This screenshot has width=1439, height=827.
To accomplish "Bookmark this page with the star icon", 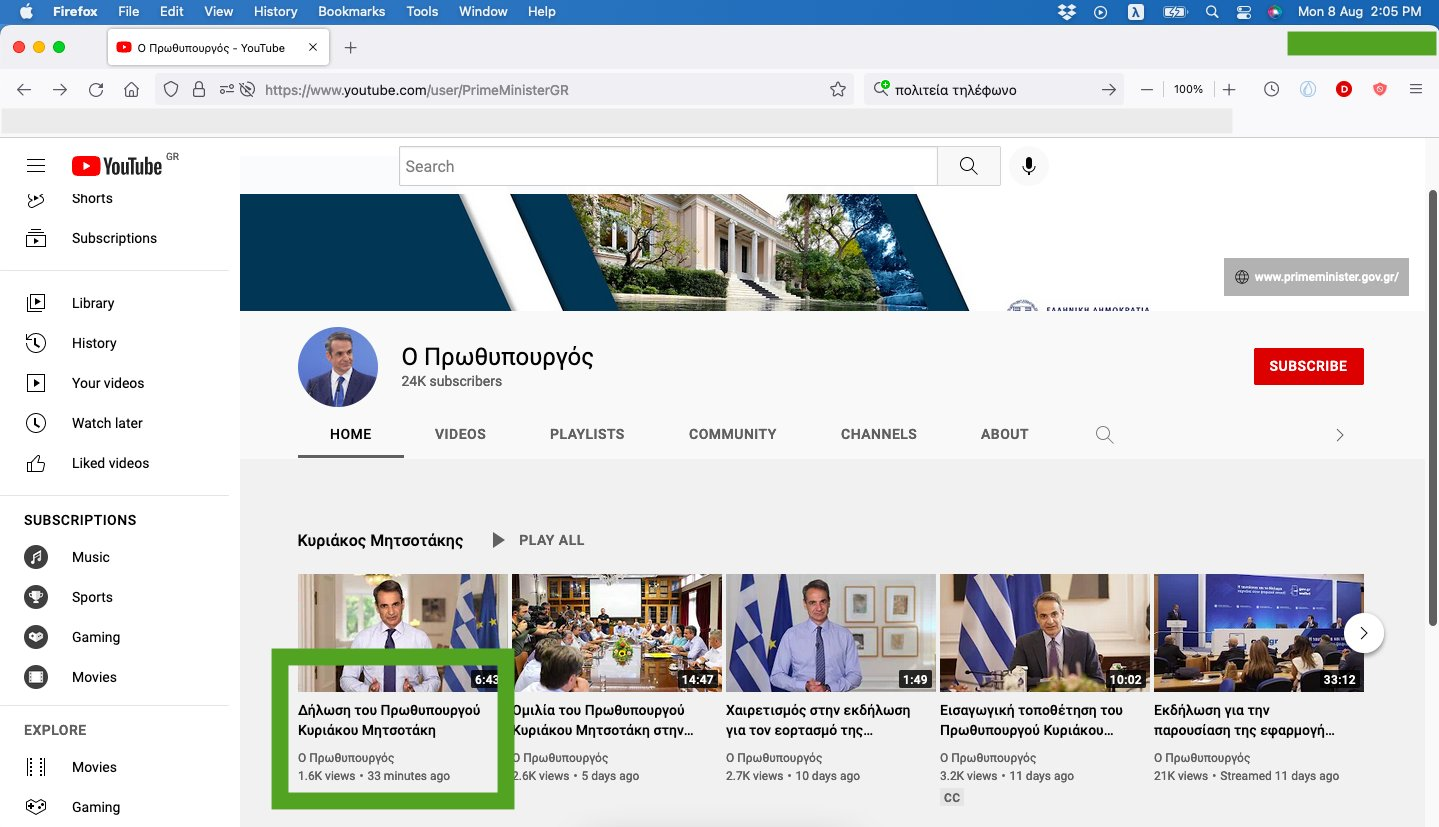I will (838, 90).
